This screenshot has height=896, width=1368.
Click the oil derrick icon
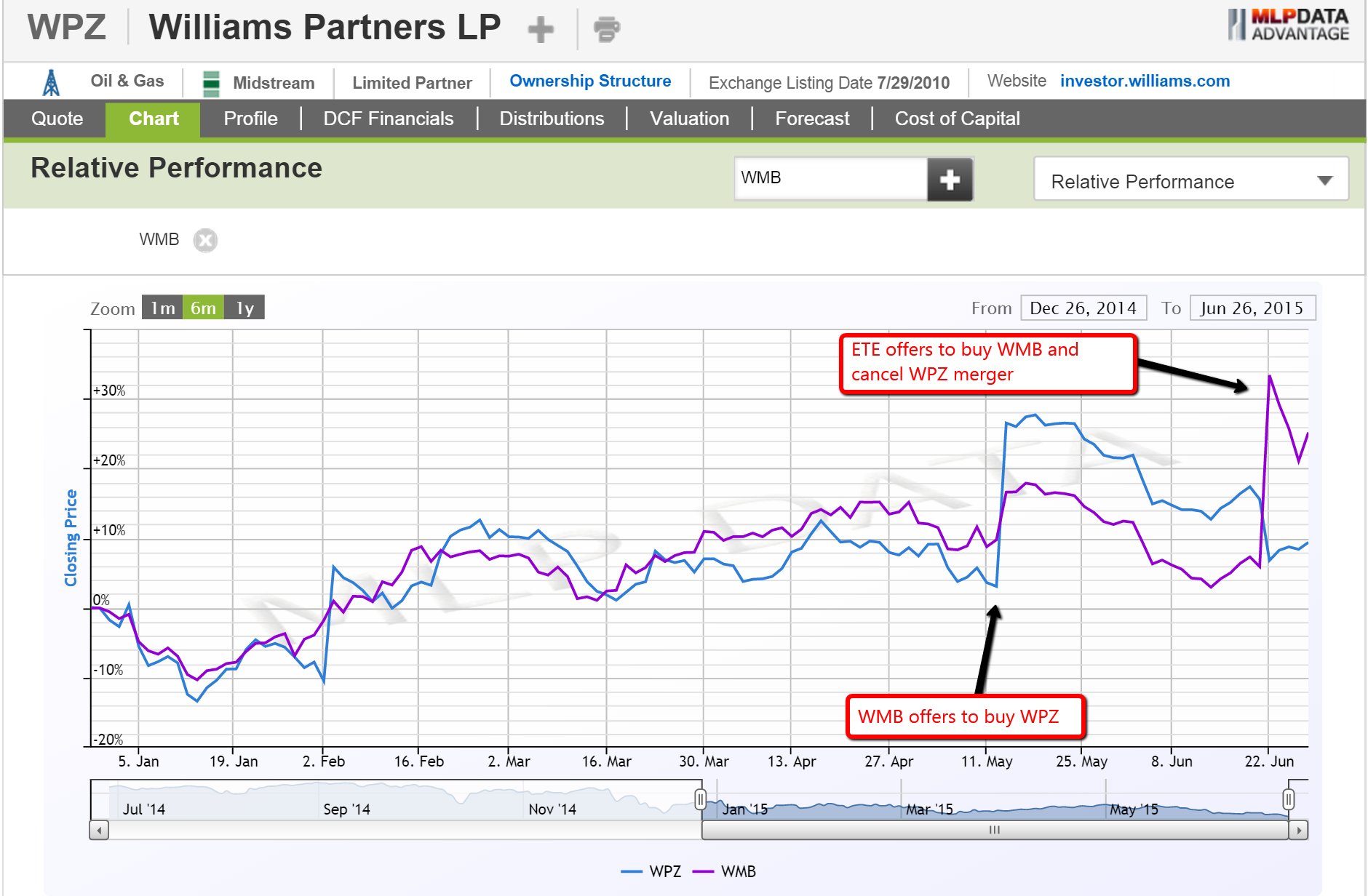point(51,82)
